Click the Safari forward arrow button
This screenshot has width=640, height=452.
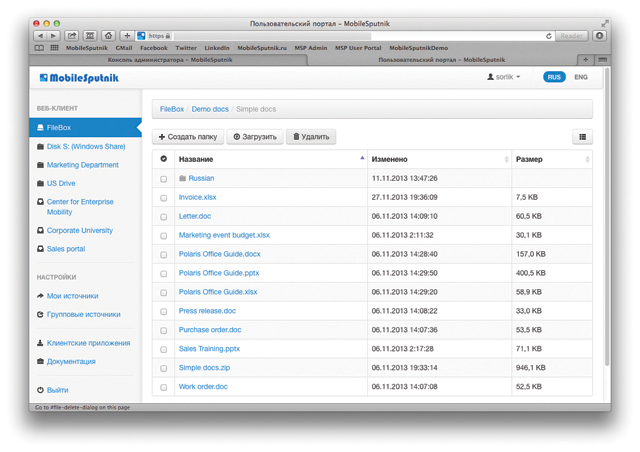53,36
